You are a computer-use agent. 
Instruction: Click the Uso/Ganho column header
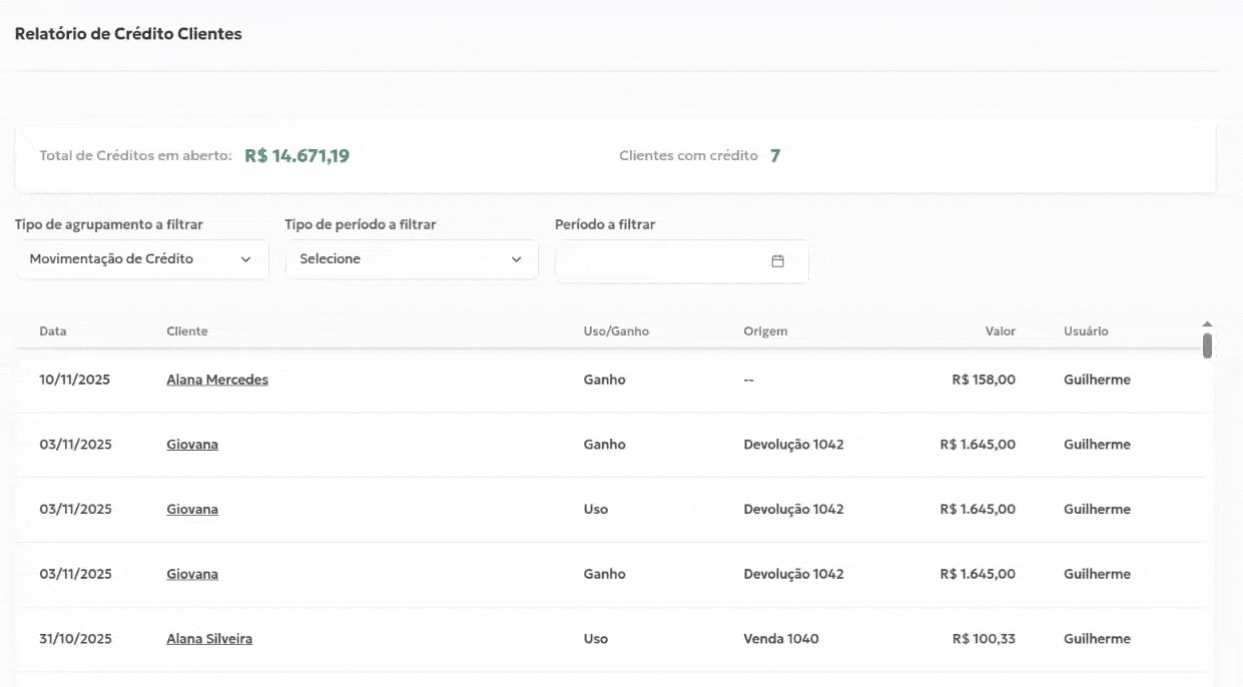click(x=616, y=332)
